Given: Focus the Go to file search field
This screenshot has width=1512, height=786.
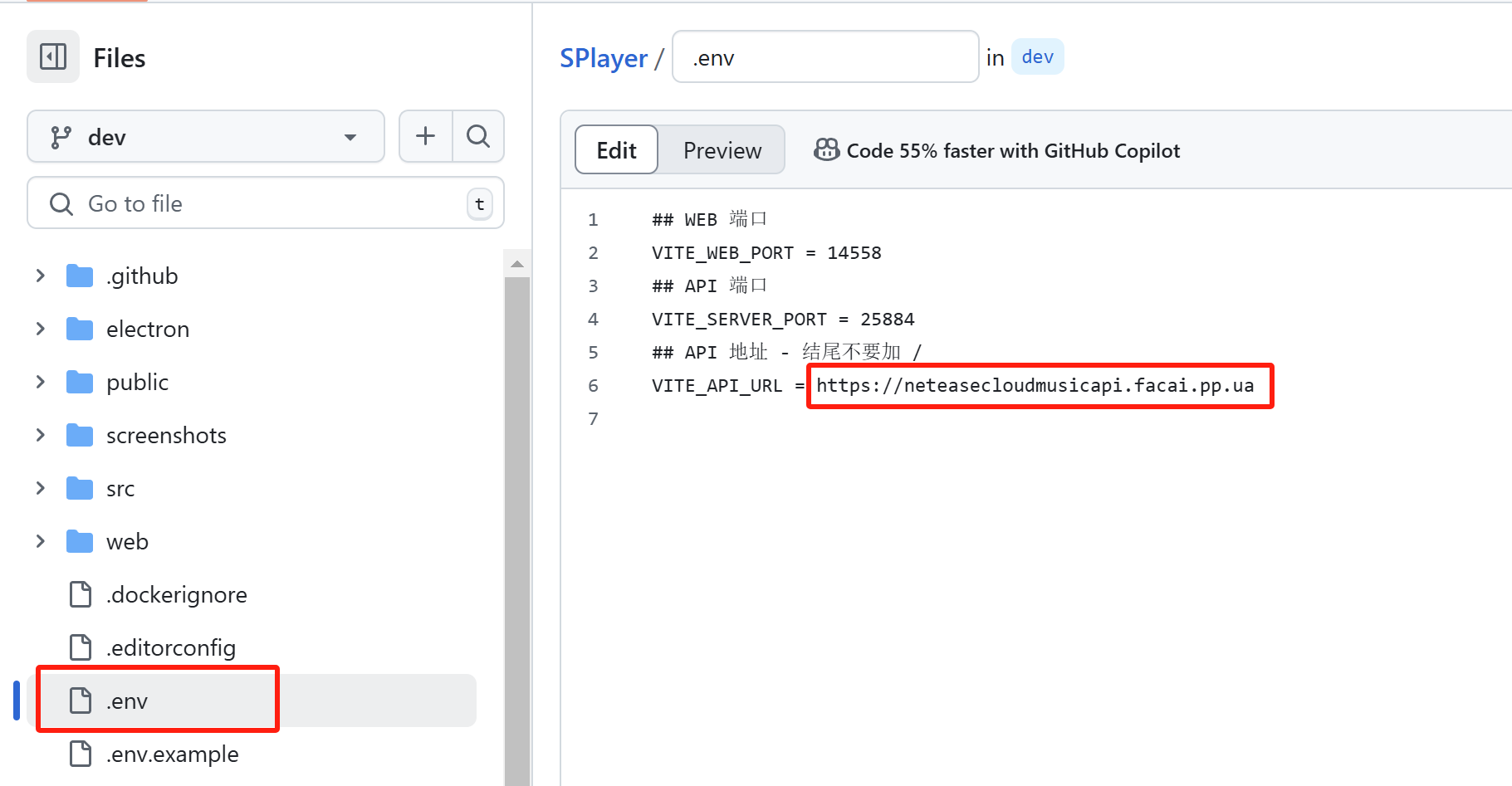Looking at the screenshot, I should (x=266, y=203).
